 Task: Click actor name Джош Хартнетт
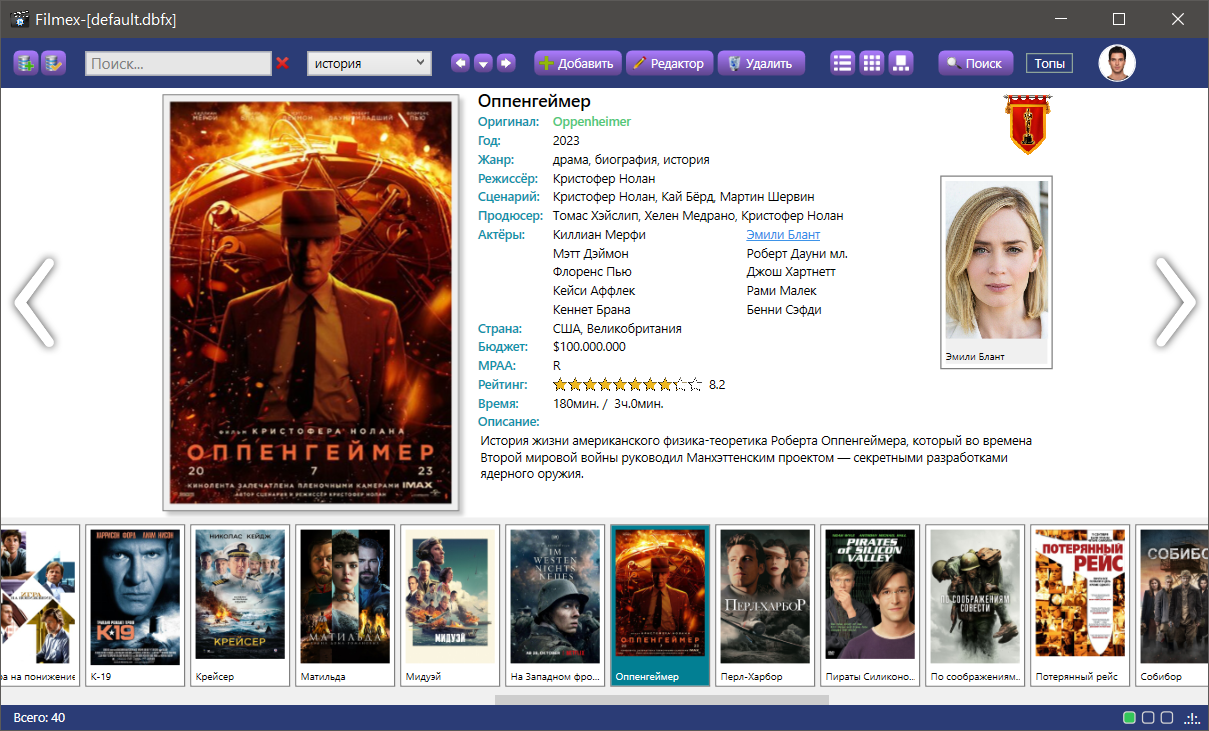pyautogui.click(x=791, y=272)
